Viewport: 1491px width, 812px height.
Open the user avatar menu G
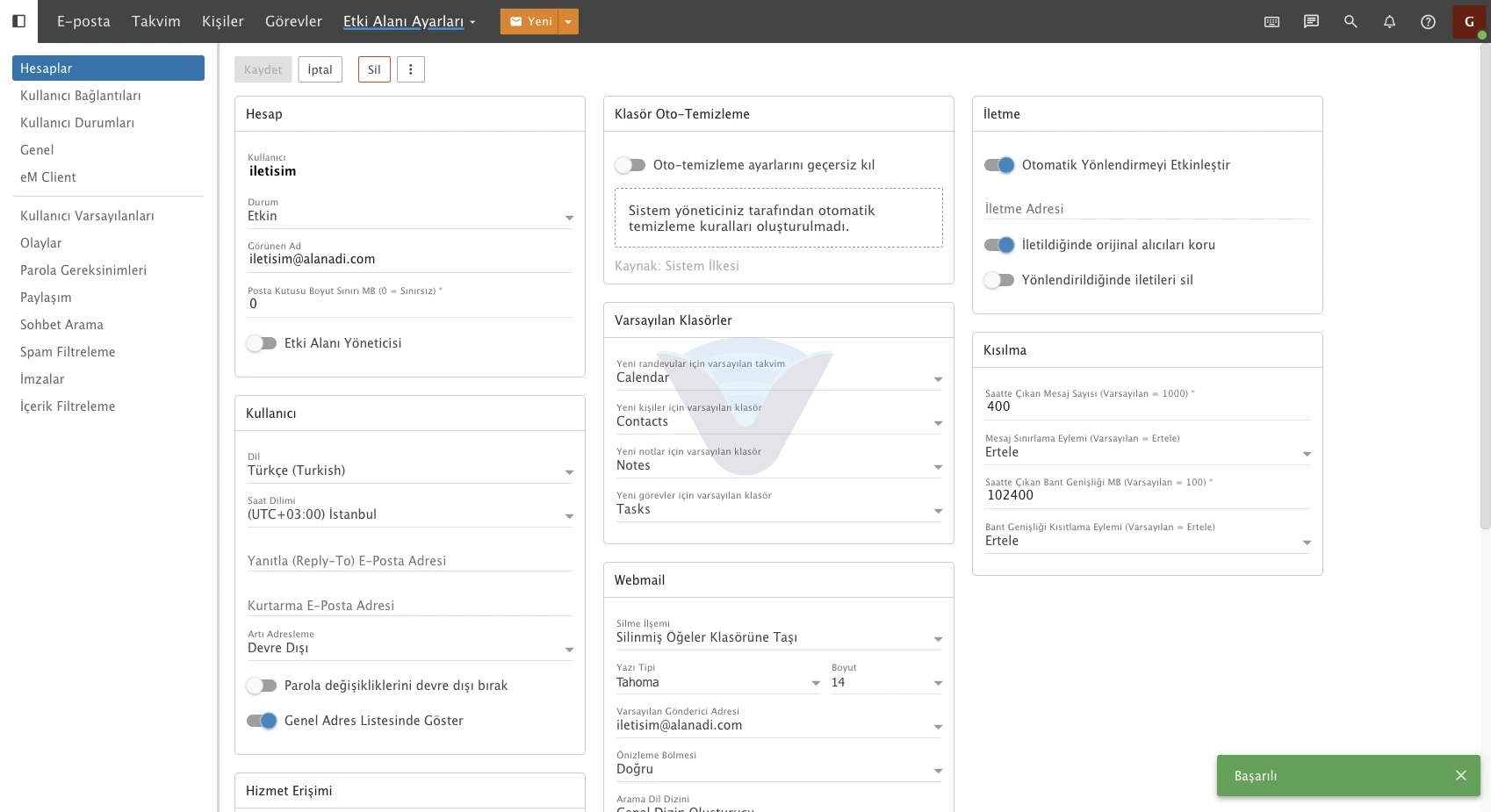(1469, 22)
